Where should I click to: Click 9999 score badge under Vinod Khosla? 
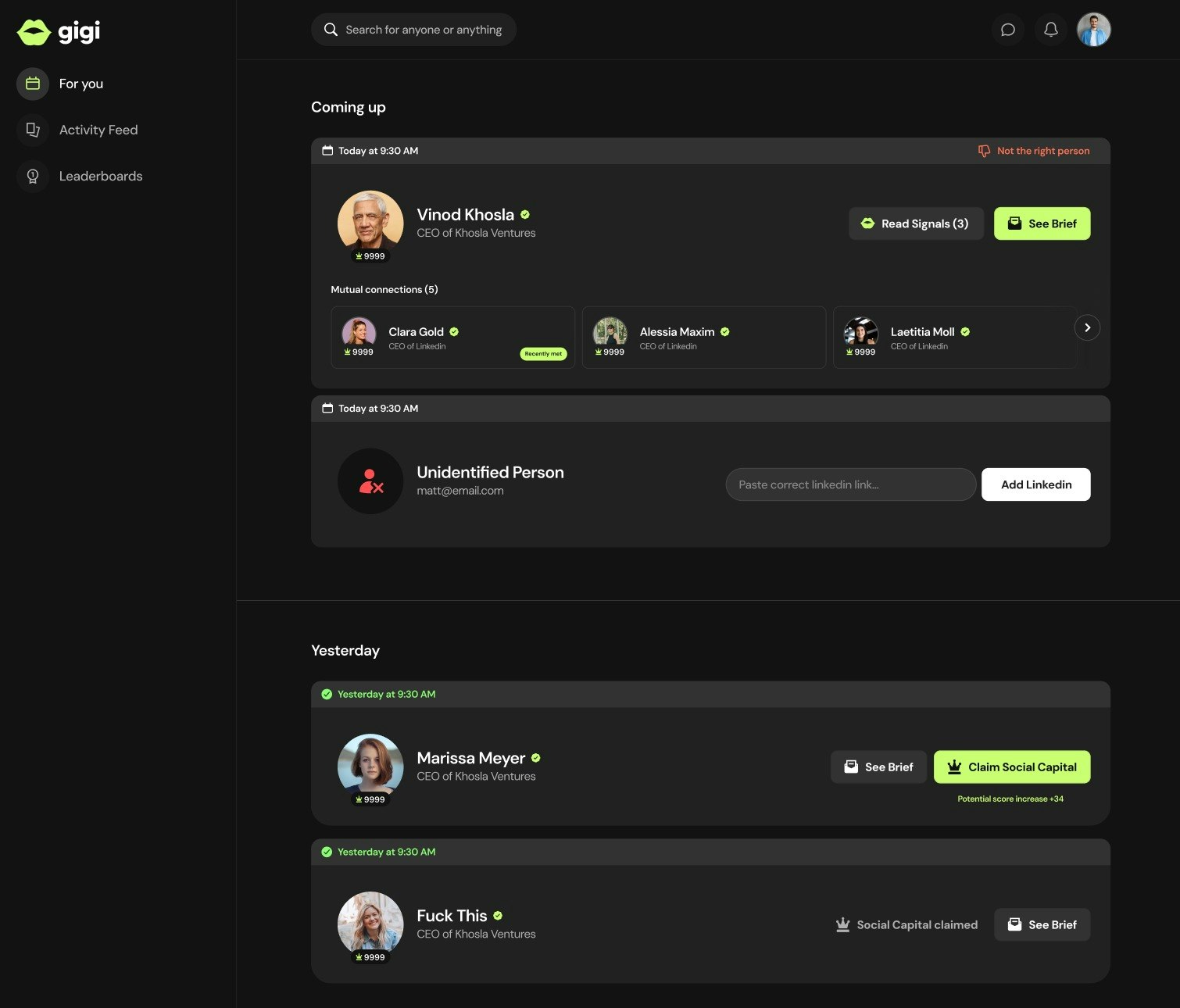pyautogui.click(x=370, y=256)
